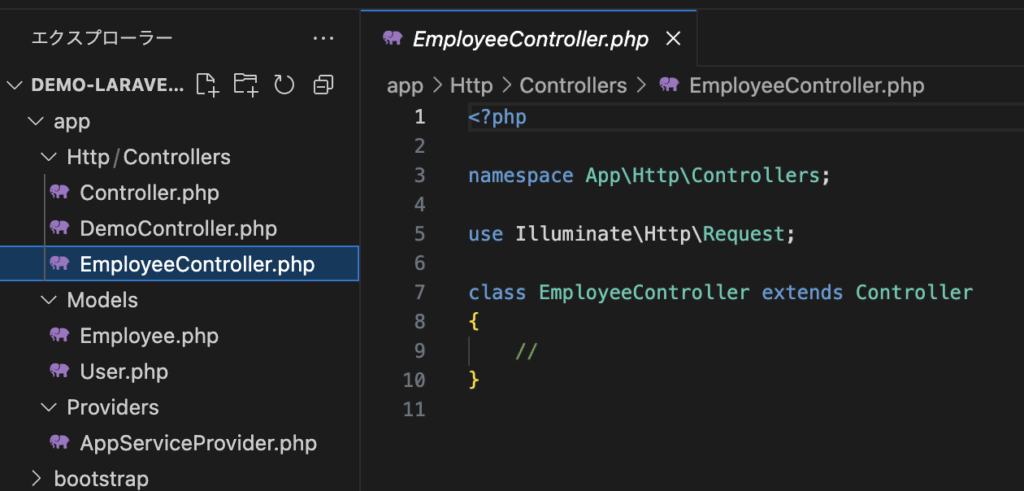Open Employee.php model file
Screen dimensions: 1024x491
(x=149, y=336)
